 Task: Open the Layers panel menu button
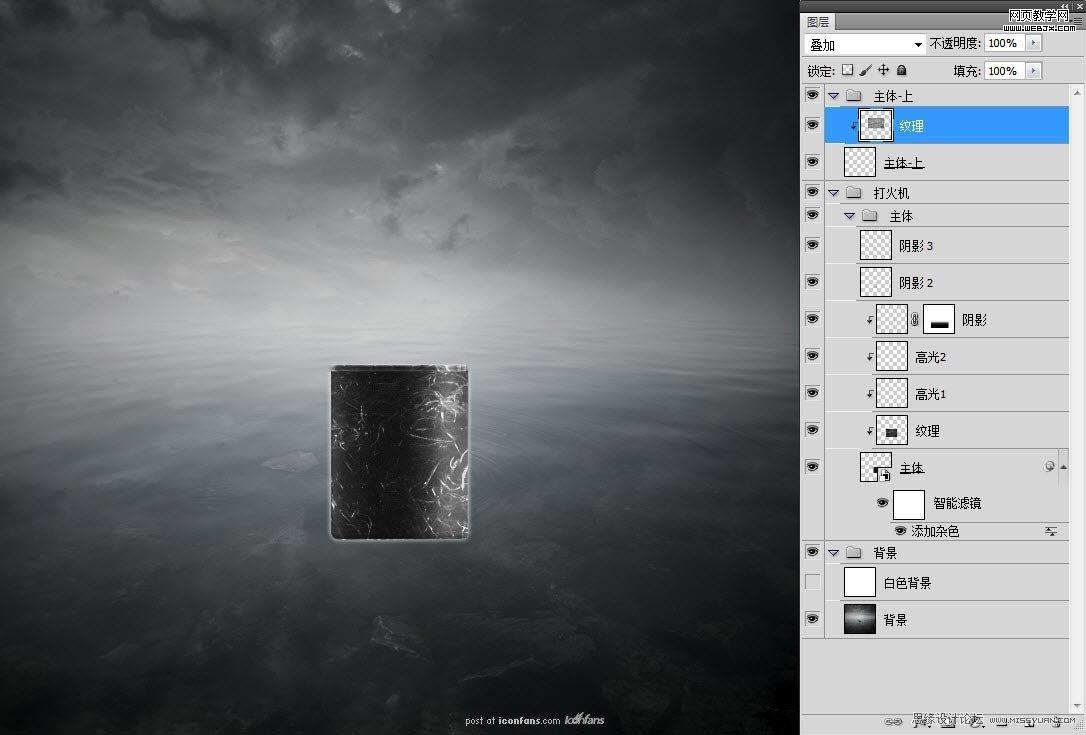pos(1078,20)
